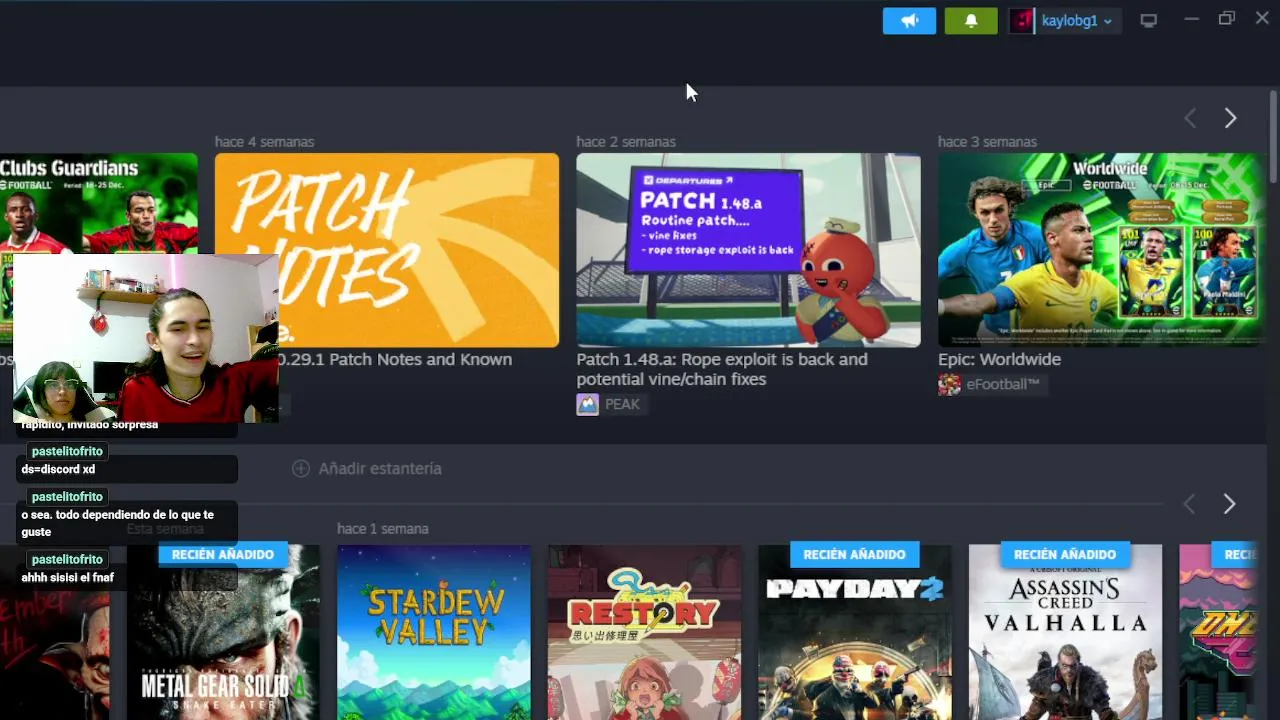The width and height of the screenshot is (1280, 720).
Task: Click the kaylobg1 profile avatar
Action: (x=1021, y=21)
